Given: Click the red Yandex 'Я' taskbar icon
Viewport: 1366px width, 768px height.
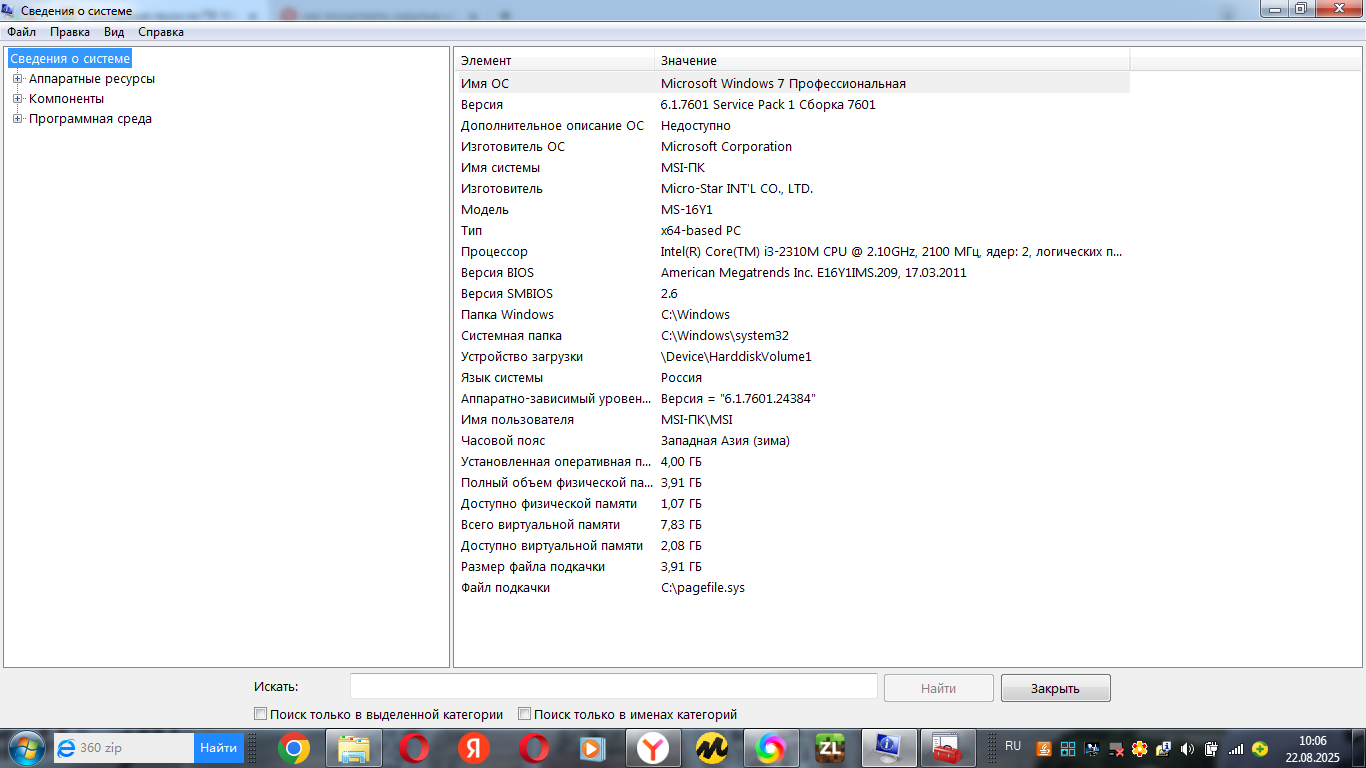Looking at the screenshot, I should (473, 748).
